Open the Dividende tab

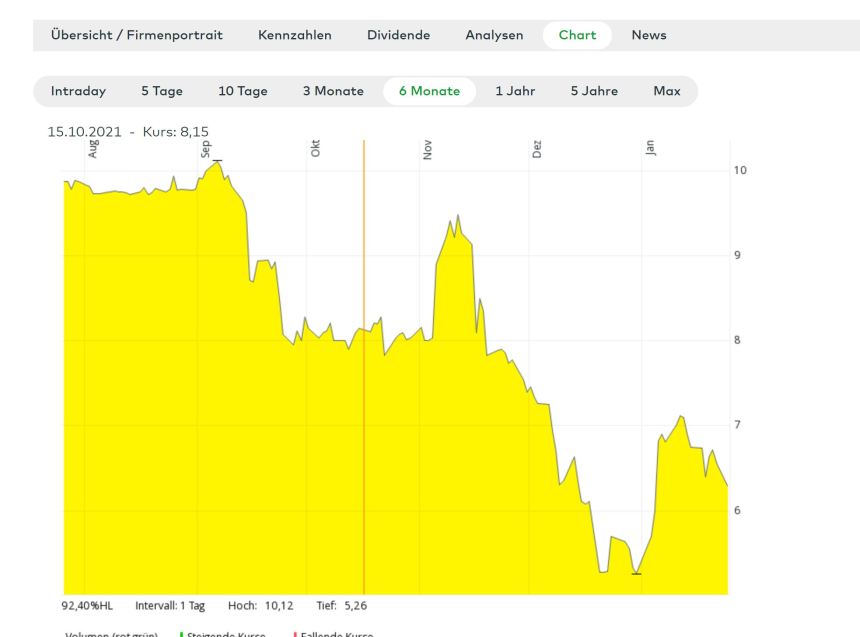click(x=399, y=35)
